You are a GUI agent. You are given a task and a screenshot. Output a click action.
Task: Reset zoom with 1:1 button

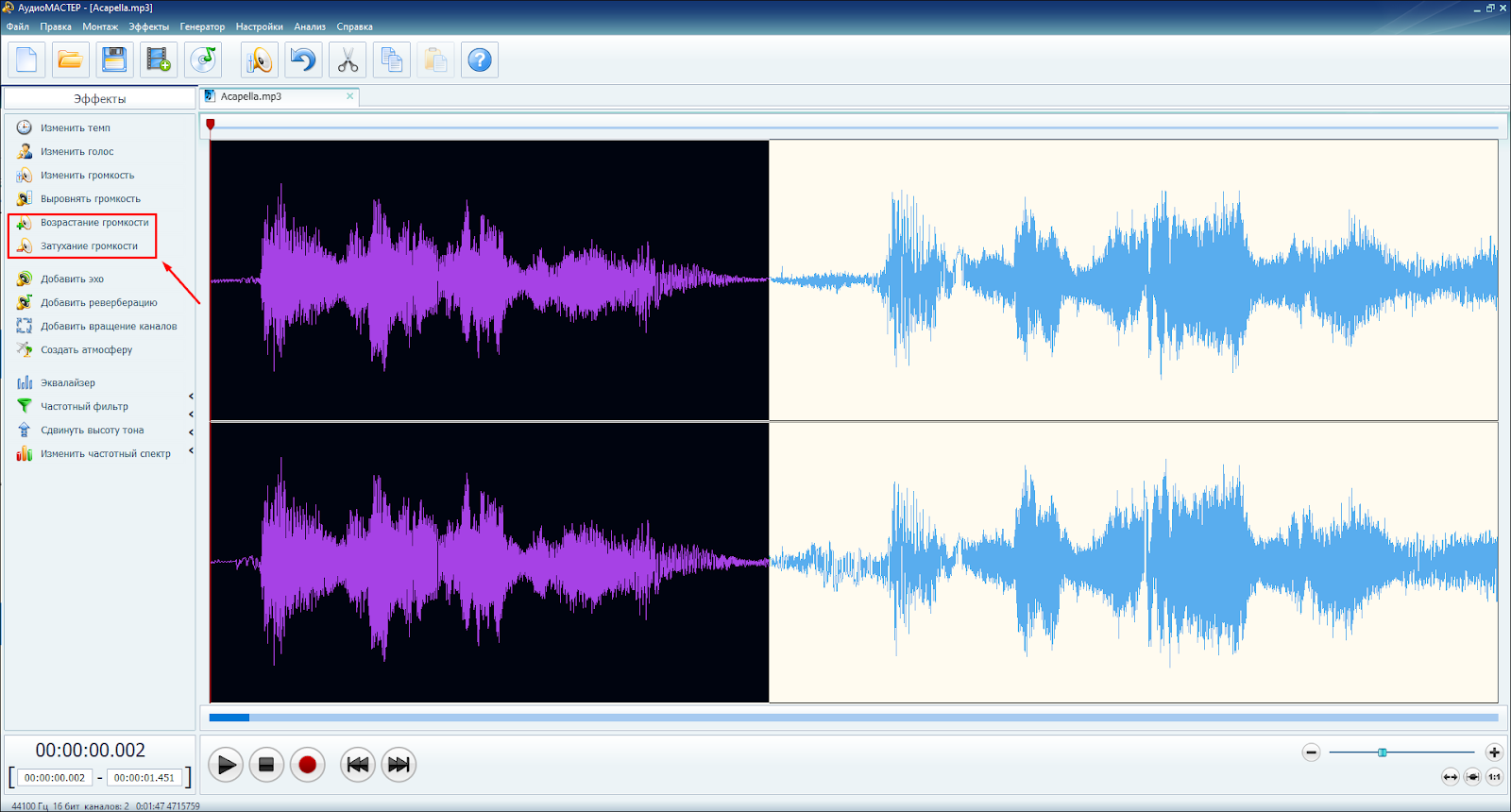pyautogui.click(x=1494, y=777)
